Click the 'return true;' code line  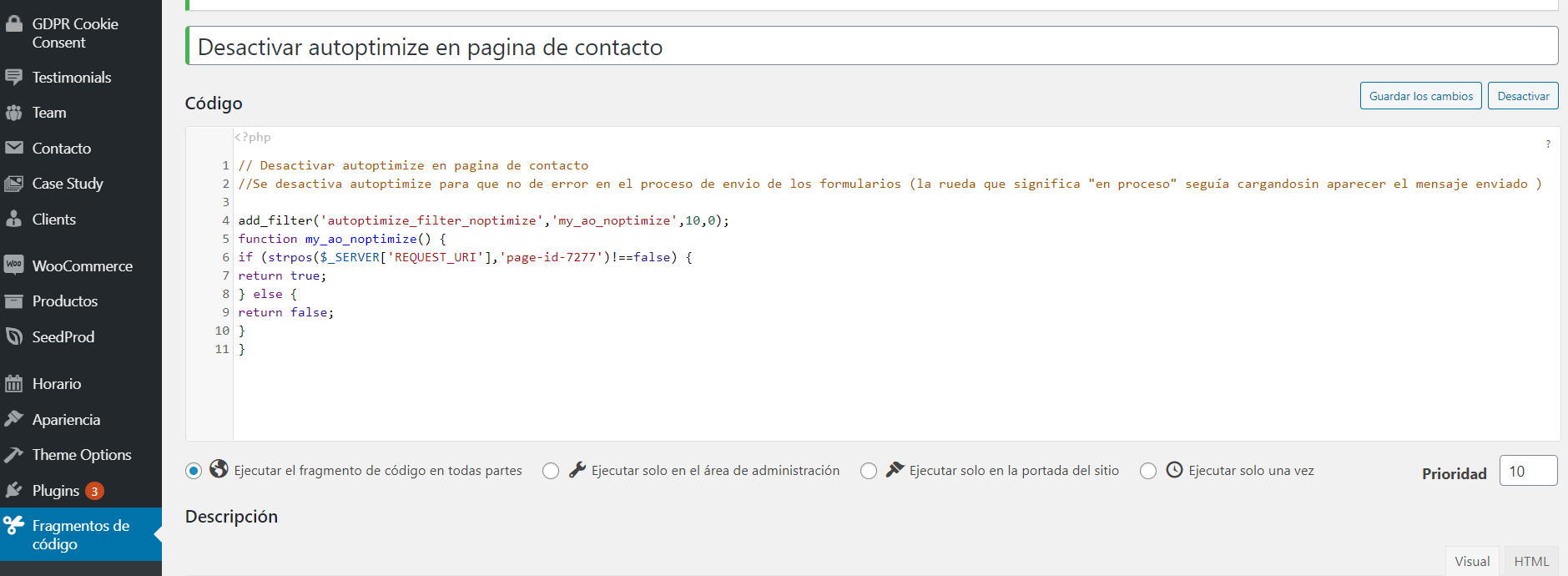[x=282, y=275]
